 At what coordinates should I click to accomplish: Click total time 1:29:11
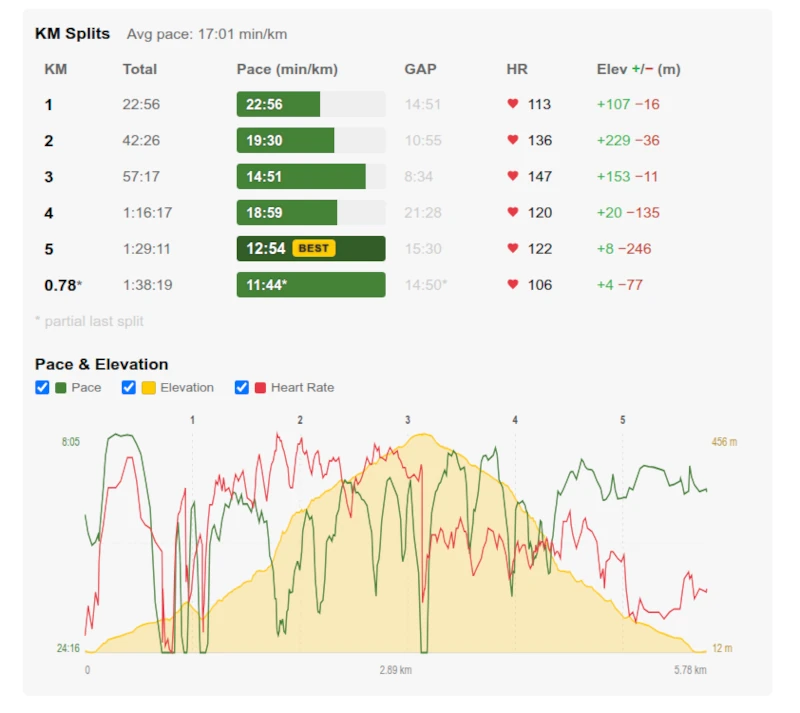146,249
